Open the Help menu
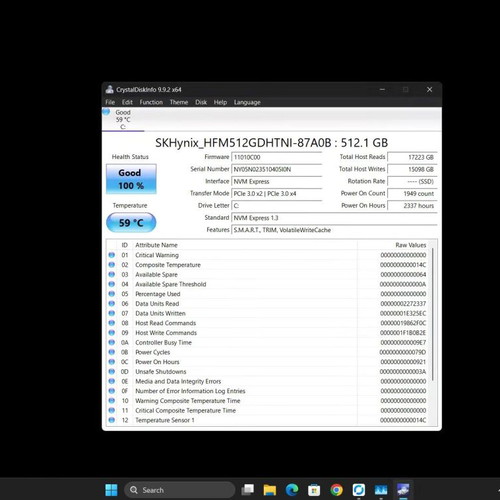 pyautogui.click(x=220, y=102)
